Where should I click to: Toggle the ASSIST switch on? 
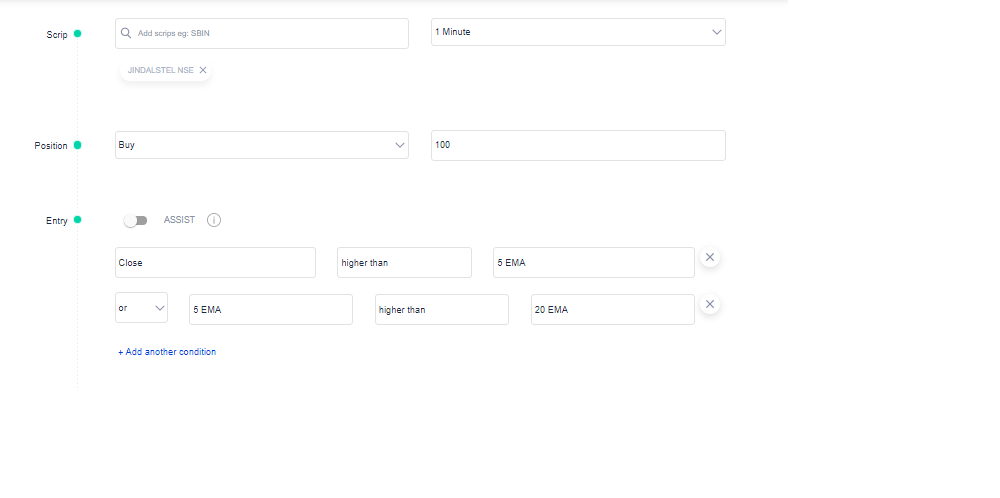136,221
